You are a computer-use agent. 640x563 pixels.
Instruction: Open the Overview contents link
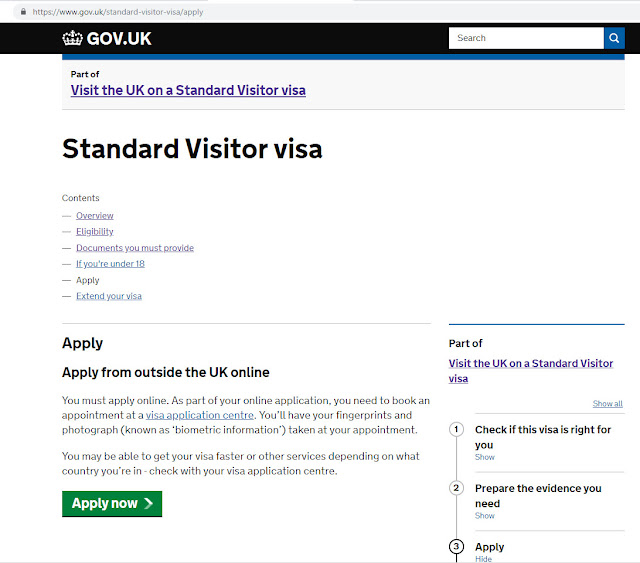click(x=95, y=216)
